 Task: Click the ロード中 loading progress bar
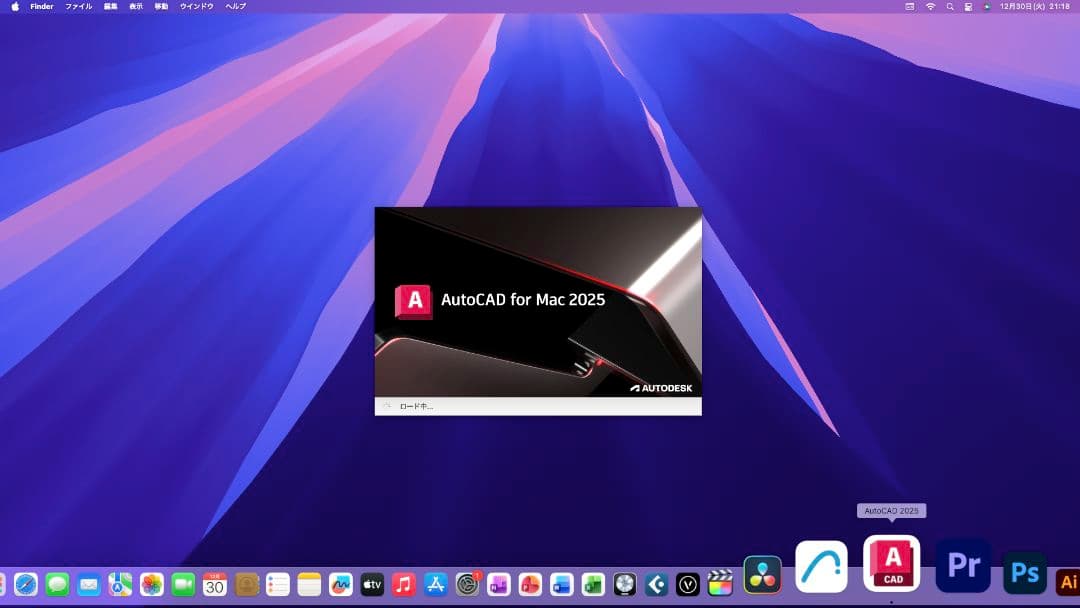click(x=538, y=406)
